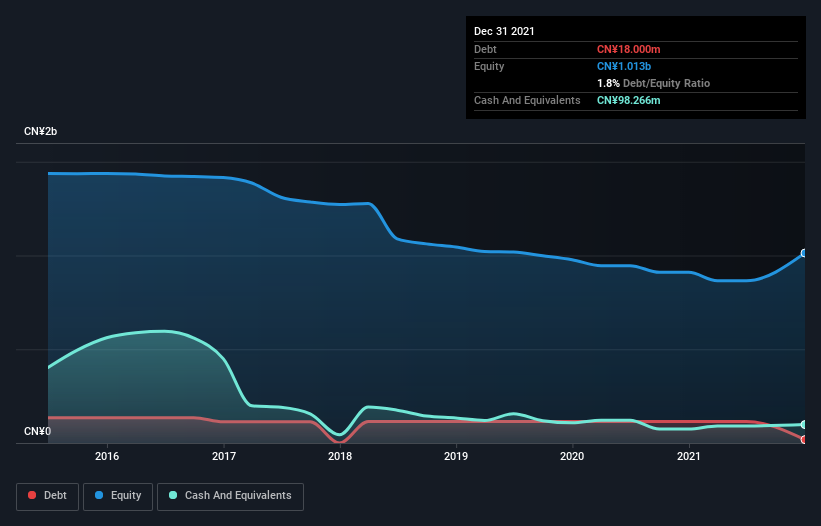Click Cash And Equivalents label in tooltip
This screenshot has height=526, width=821.
click(527, 100)
